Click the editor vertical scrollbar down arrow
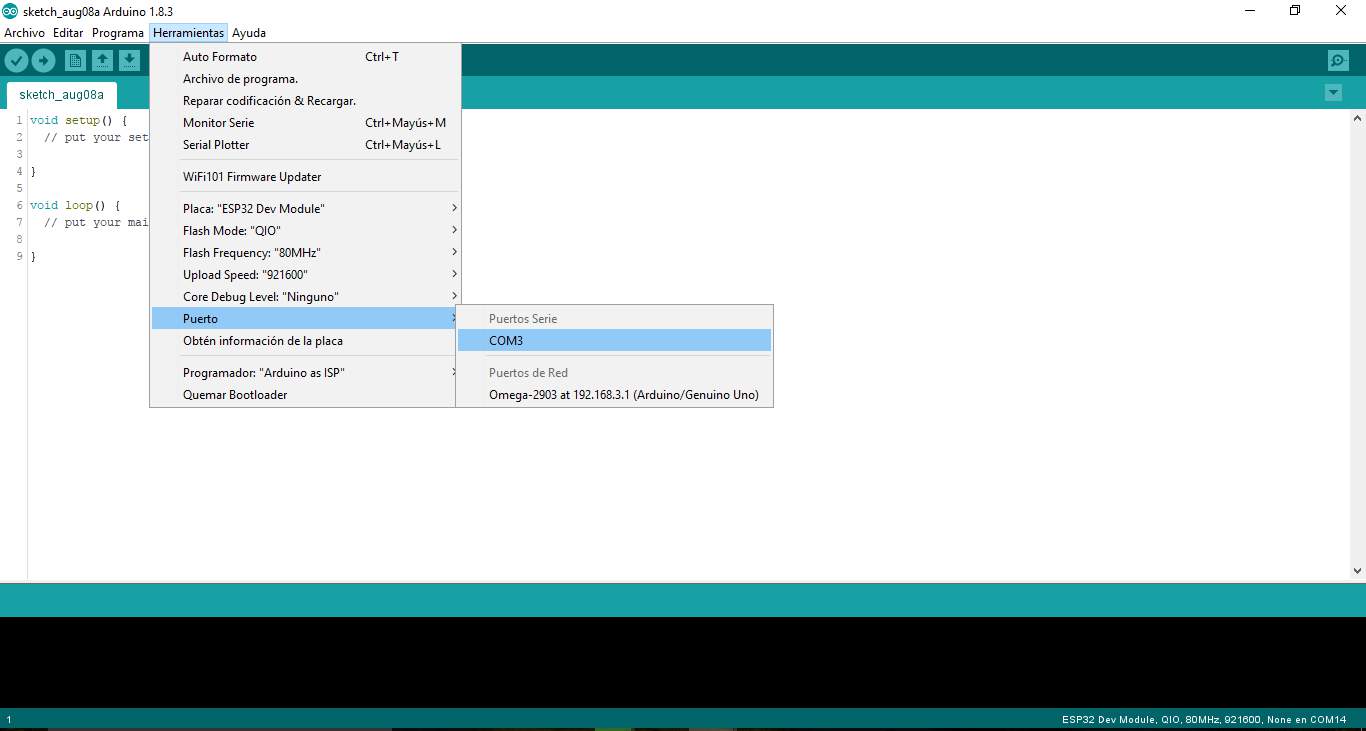1366x731 pixels. click(1357, 571)
